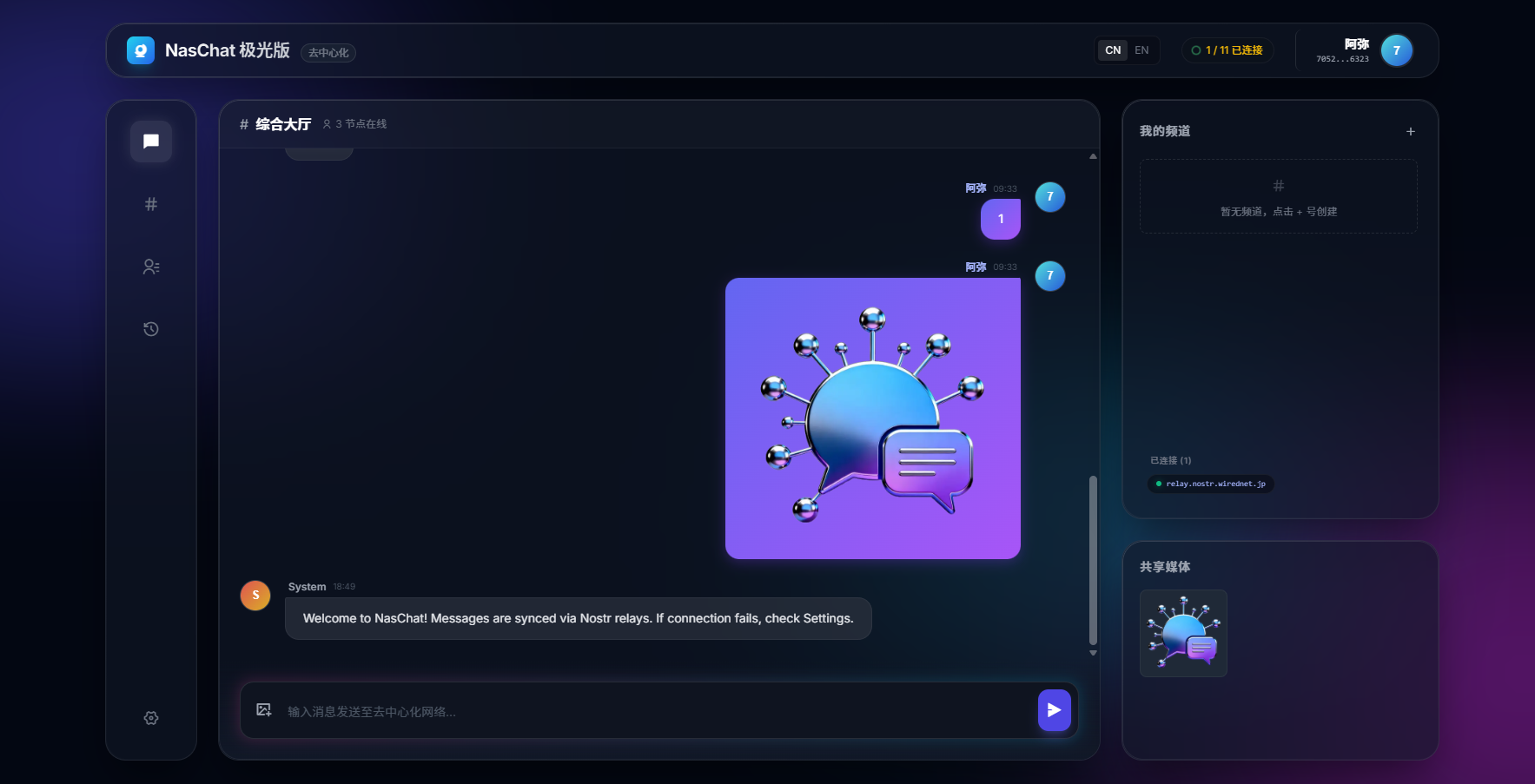Select the CN language option
The width and height of the screenshot is (1535, 784).
(1113, 49)
